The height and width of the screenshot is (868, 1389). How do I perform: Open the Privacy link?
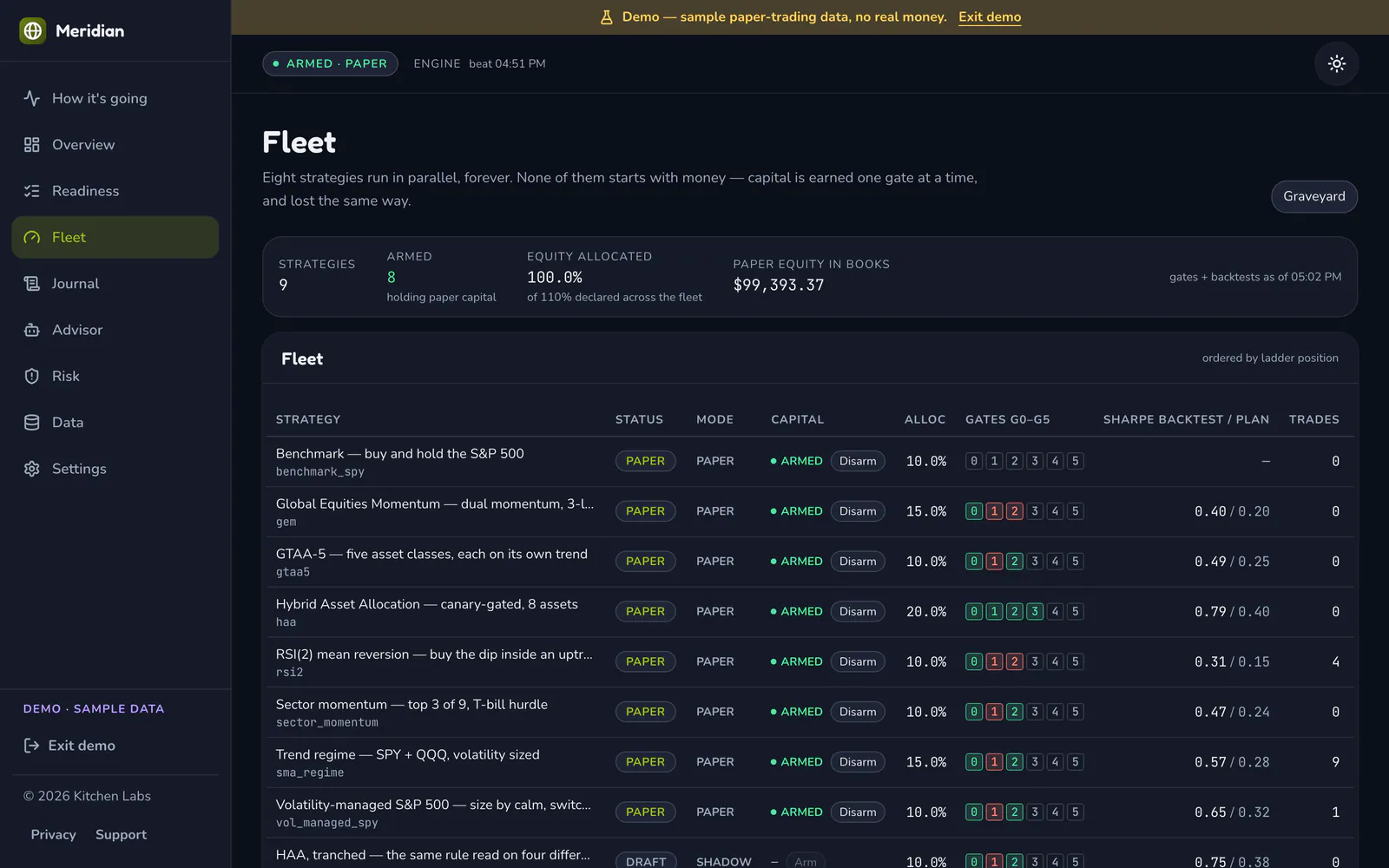[x=54, y=834]
